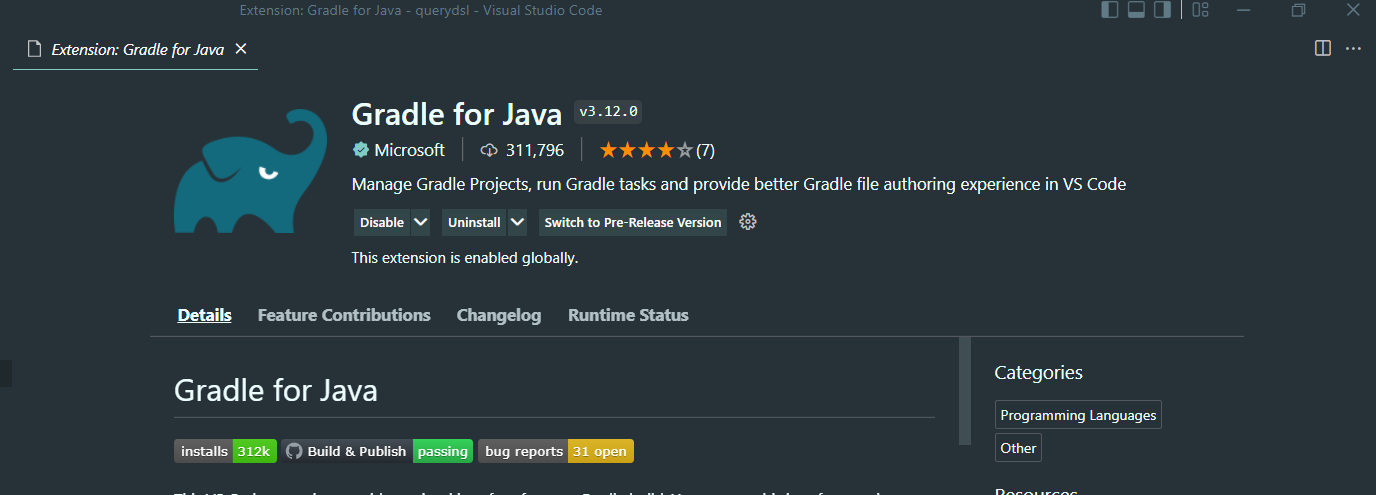
Task: Open the Microsoft publisher link
Action: (x=409, y=150)
